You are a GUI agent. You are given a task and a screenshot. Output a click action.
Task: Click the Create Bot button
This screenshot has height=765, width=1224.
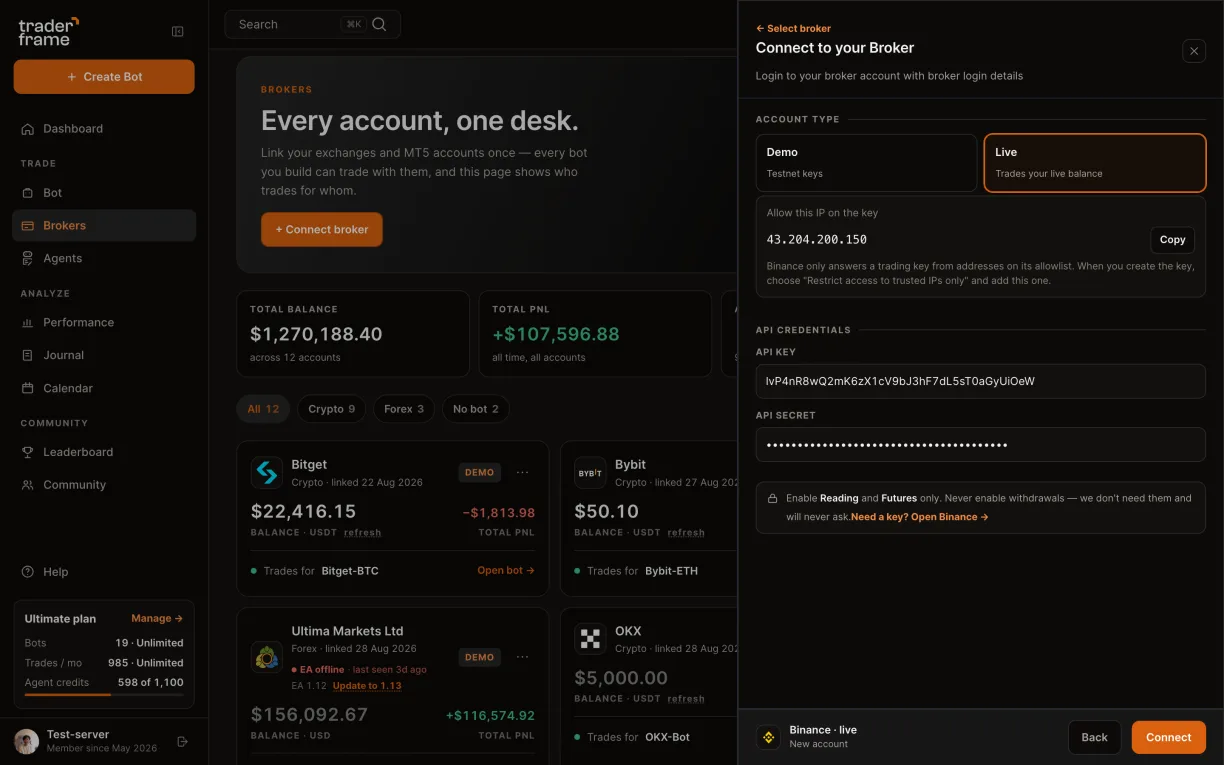(x=104, y=77)
